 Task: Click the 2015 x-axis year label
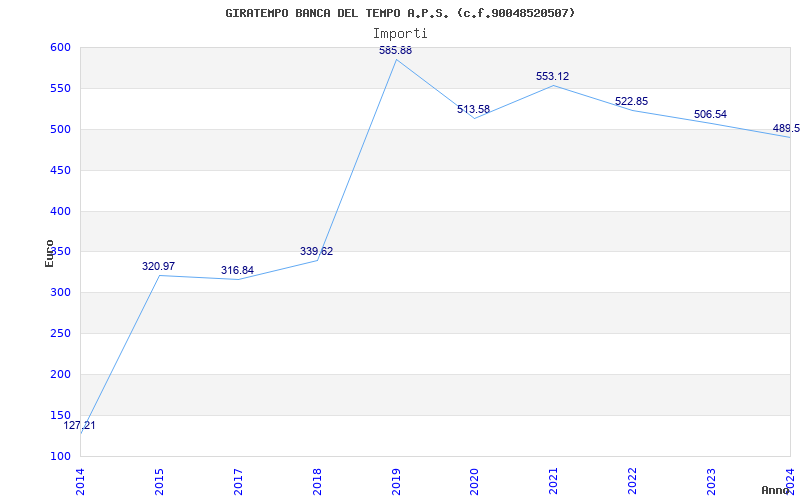(159, 481)
